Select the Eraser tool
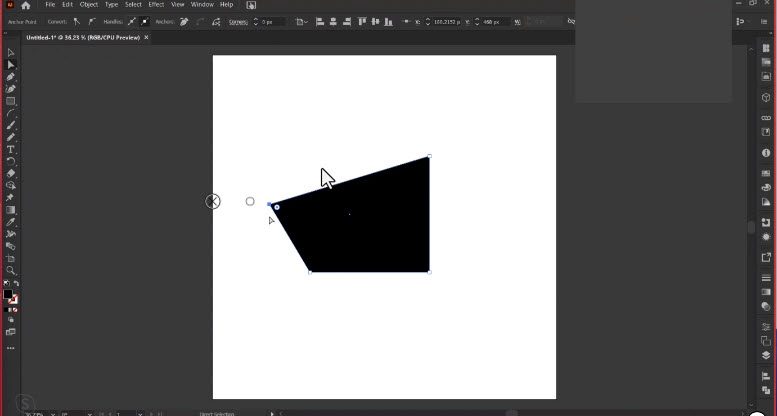The image size is (777, 416). coord(10,174)
